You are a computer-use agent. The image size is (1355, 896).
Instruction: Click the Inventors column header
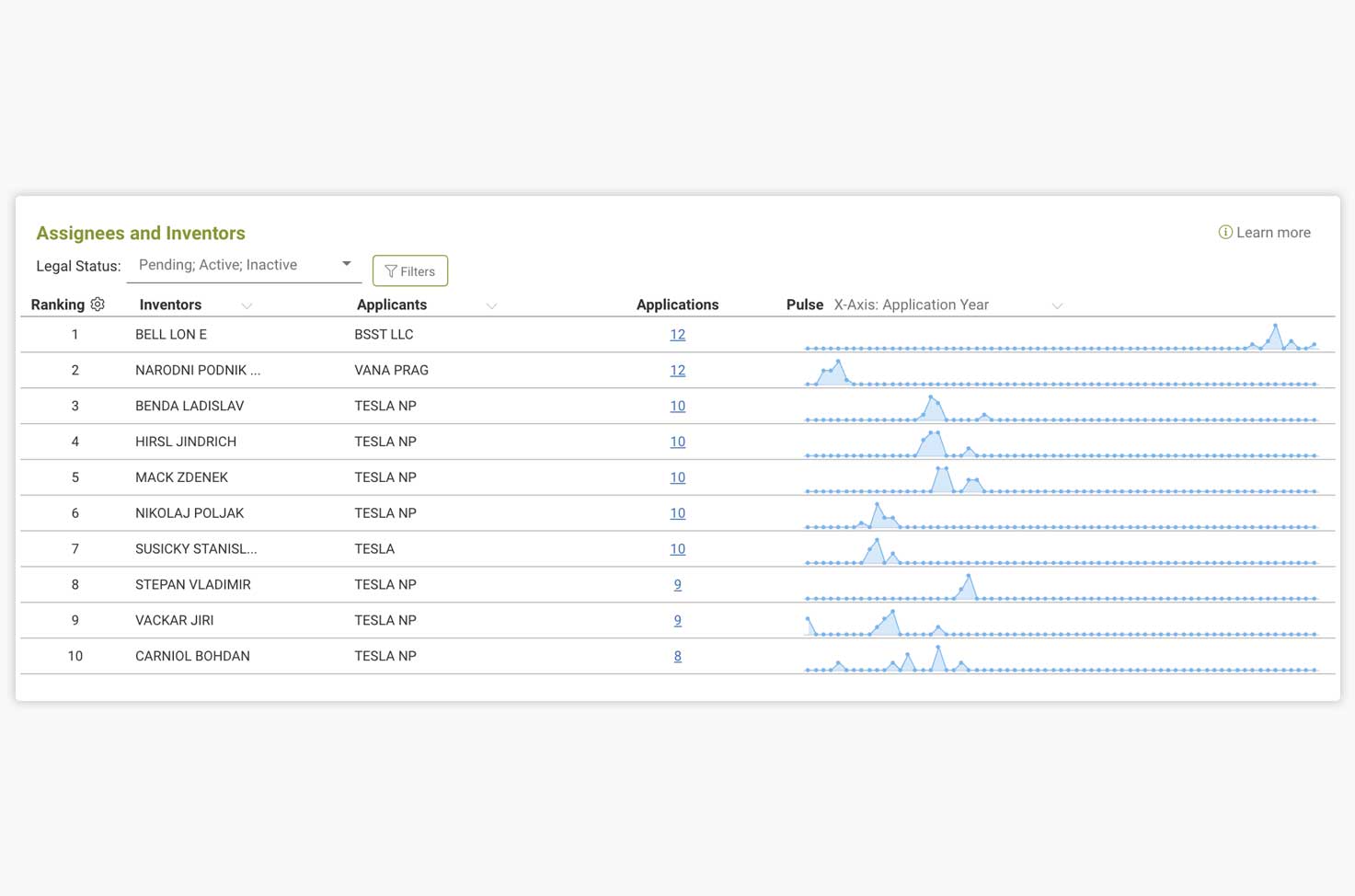tap(170, 305)
